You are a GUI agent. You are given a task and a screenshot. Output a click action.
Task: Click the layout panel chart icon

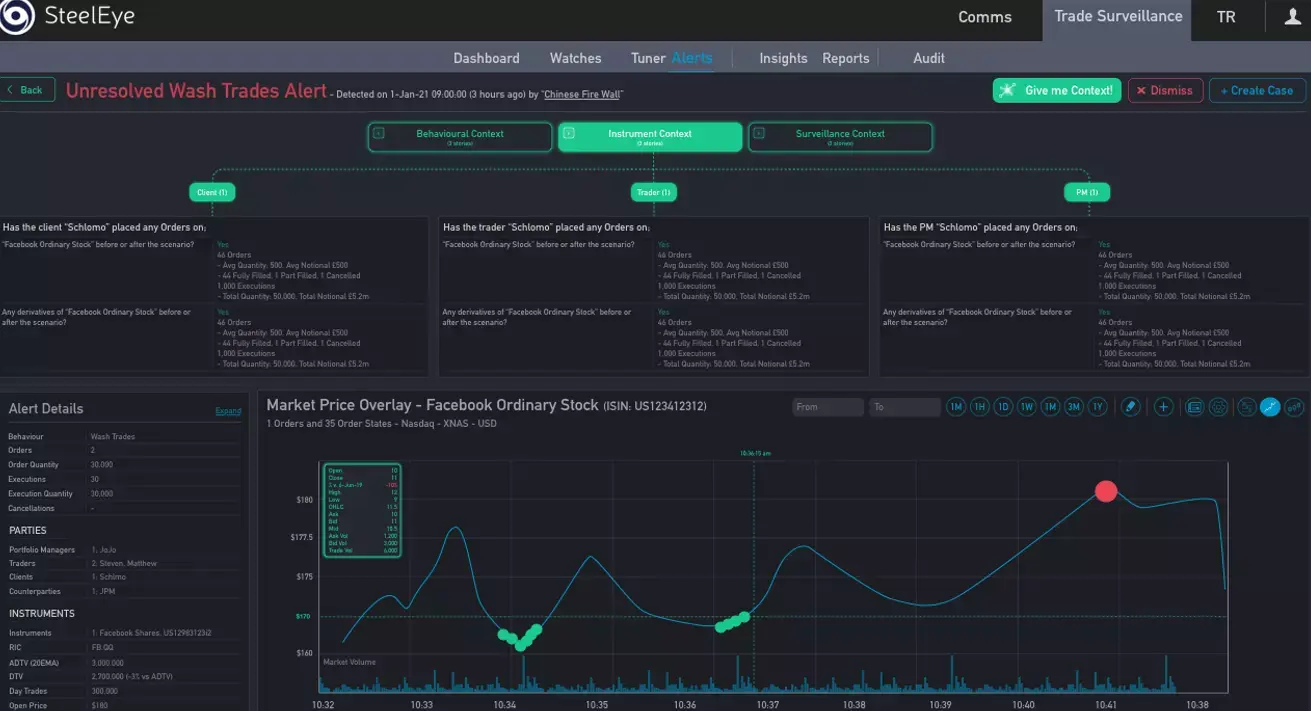coord(1247,407)
